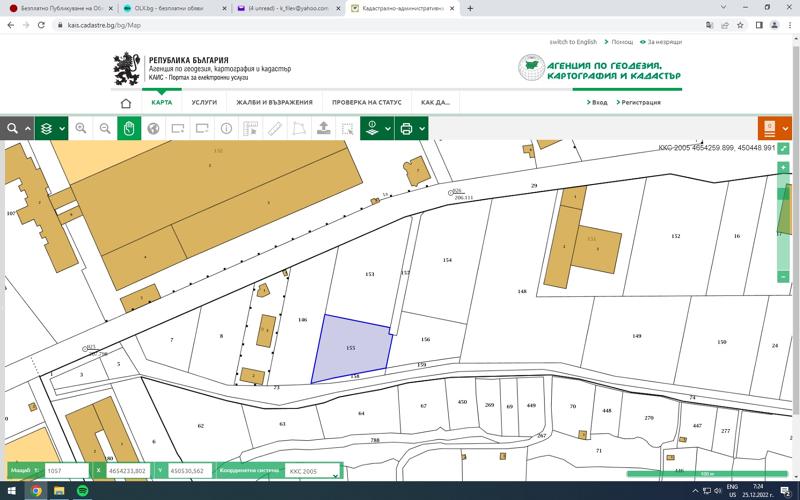Click the X coordinate input field
Image resolution: width=800 pixels, height=500 pixels.
coord(128,471)
